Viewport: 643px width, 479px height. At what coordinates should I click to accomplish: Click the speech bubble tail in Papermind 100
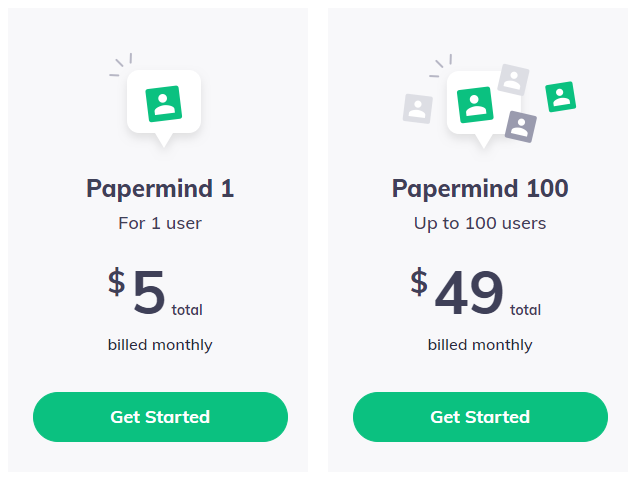(483, 141)
